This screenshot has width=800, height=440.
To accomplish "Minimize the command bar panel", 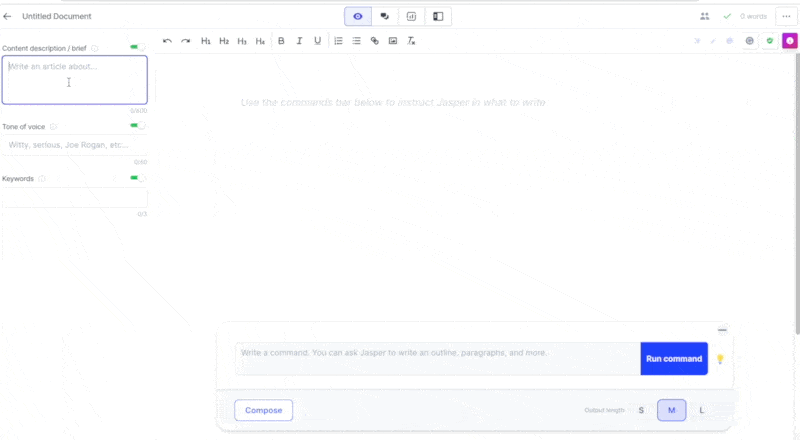I will pyautogui.click(x=722, y=330).
